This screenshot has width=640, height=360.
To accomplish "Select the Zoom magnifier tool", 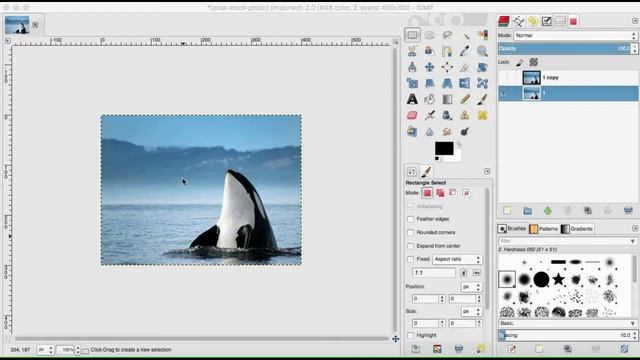I will pyautogui.click(x=482, y=51).
